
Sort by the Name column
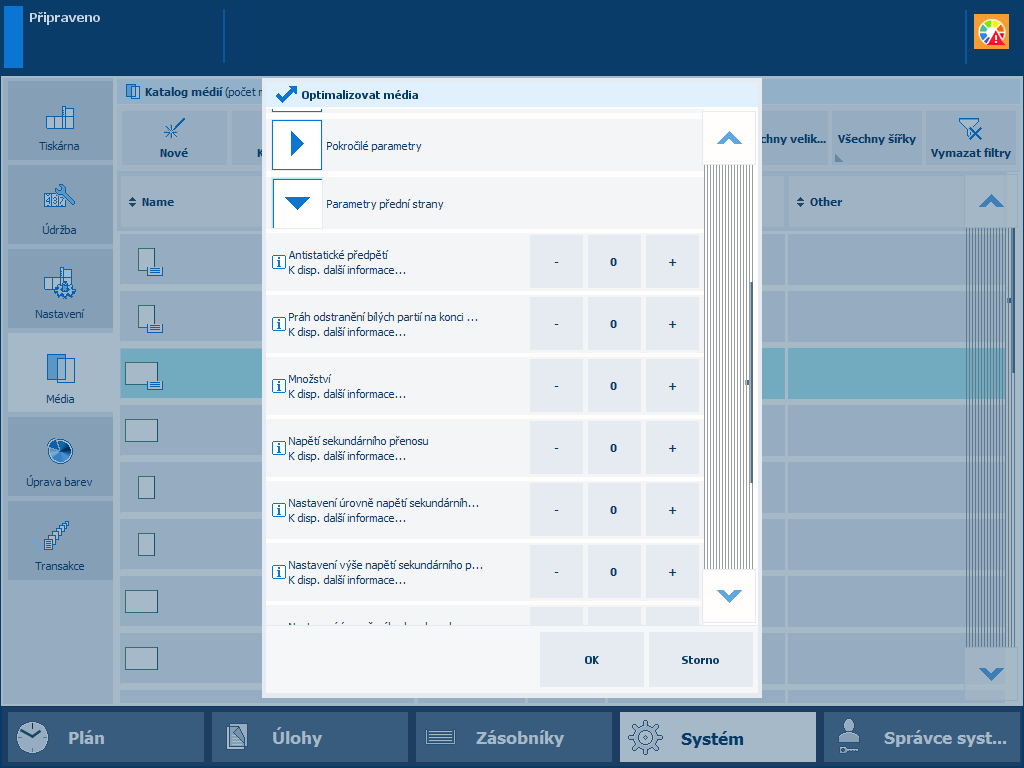click(152, 202)
